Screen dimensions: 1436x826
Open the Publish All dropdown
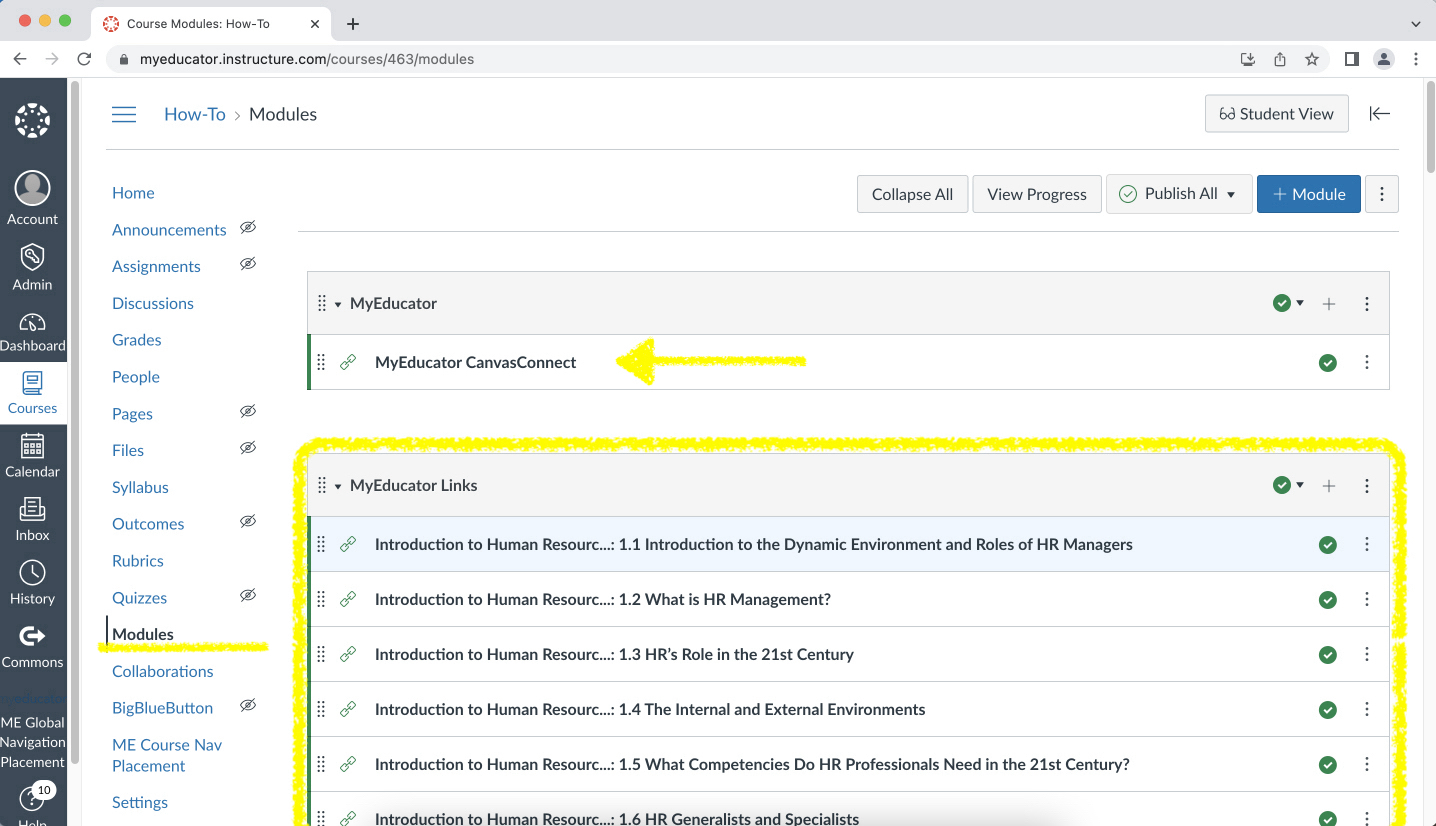pyautogui.click(x=1179, y=194)
